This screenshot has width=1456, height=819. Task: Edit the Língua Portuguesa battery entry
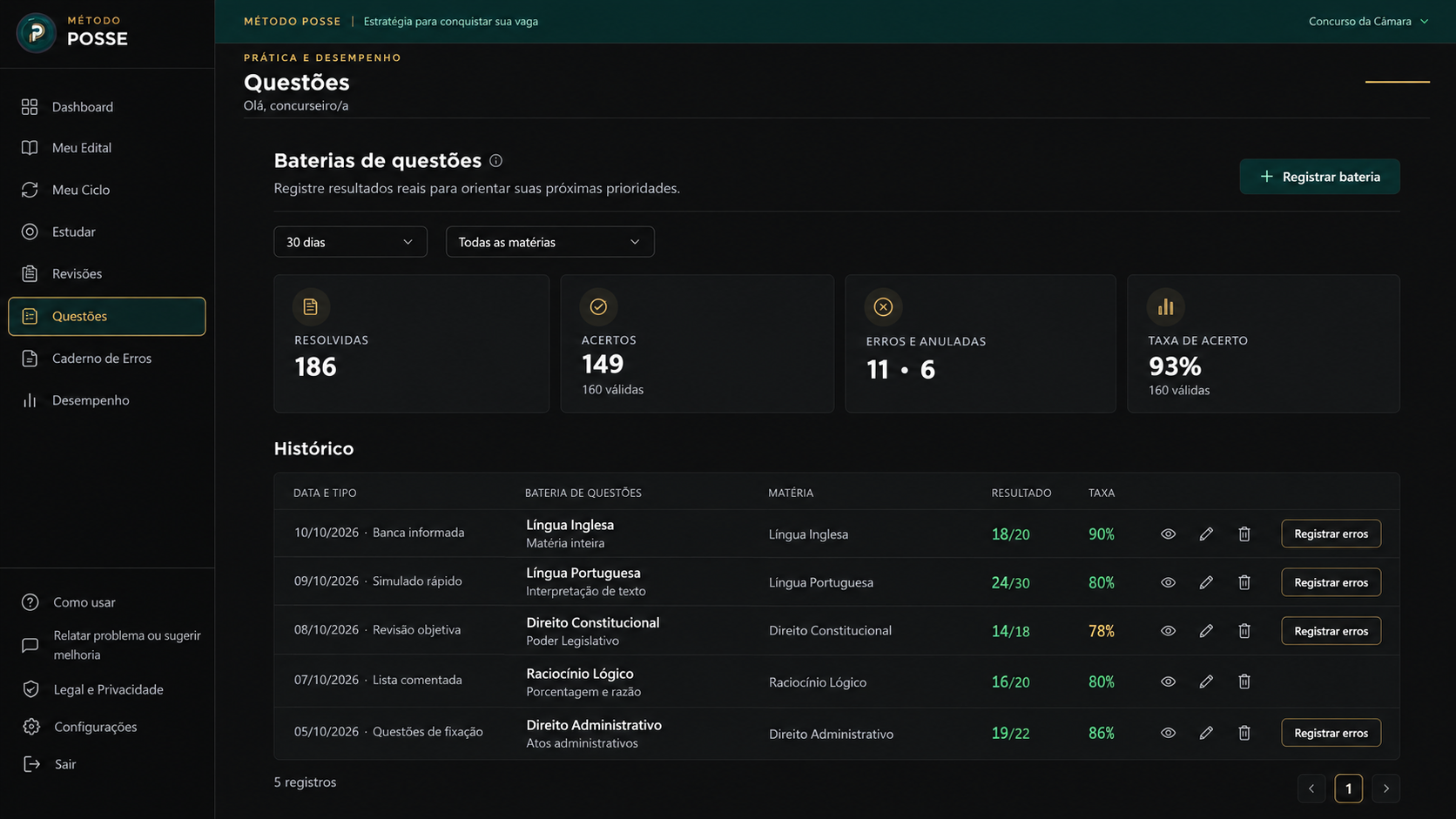pyautogui.click(x=1206, y=582)
